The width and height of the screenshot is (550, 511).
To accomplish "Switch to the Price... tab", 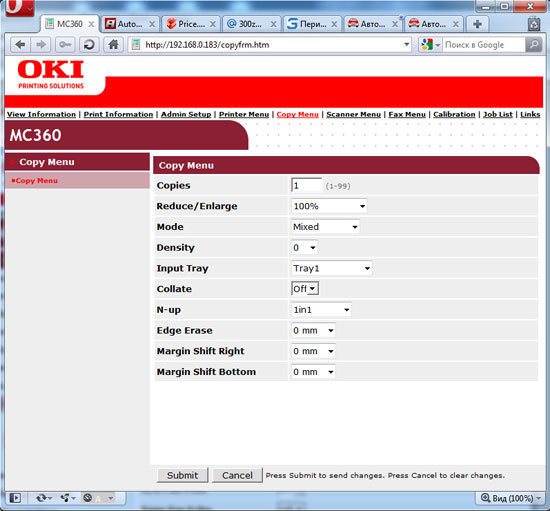I will (190, 24).
